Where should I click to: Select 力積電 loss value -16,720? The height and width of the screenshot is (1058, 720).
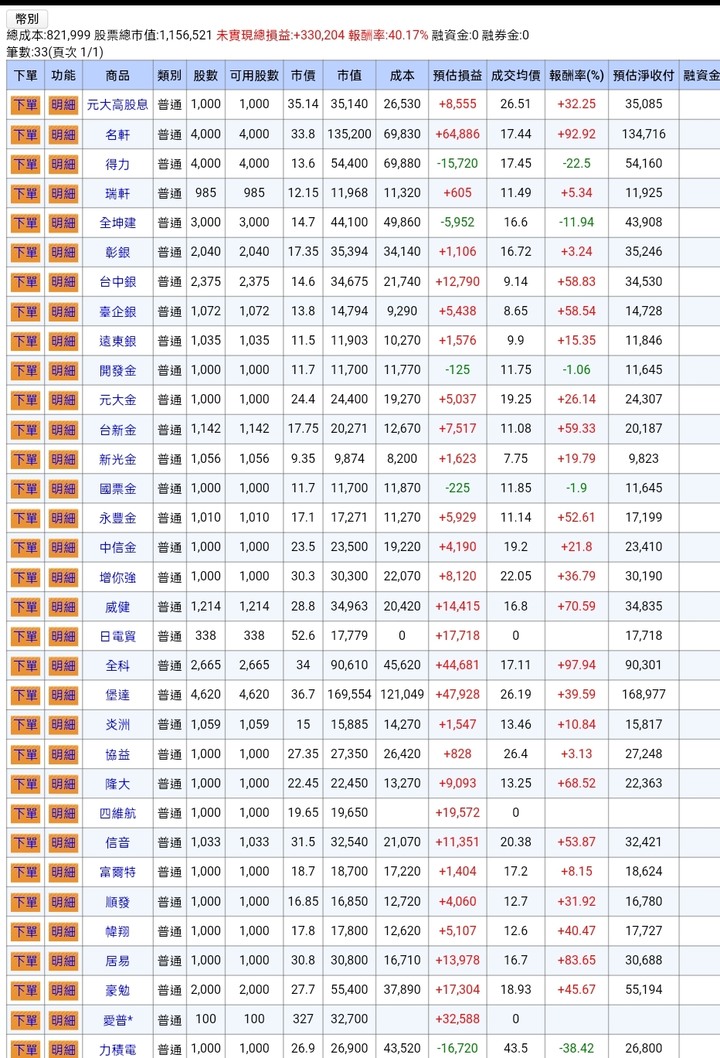pyautogui.click(x=458, y=1049)
